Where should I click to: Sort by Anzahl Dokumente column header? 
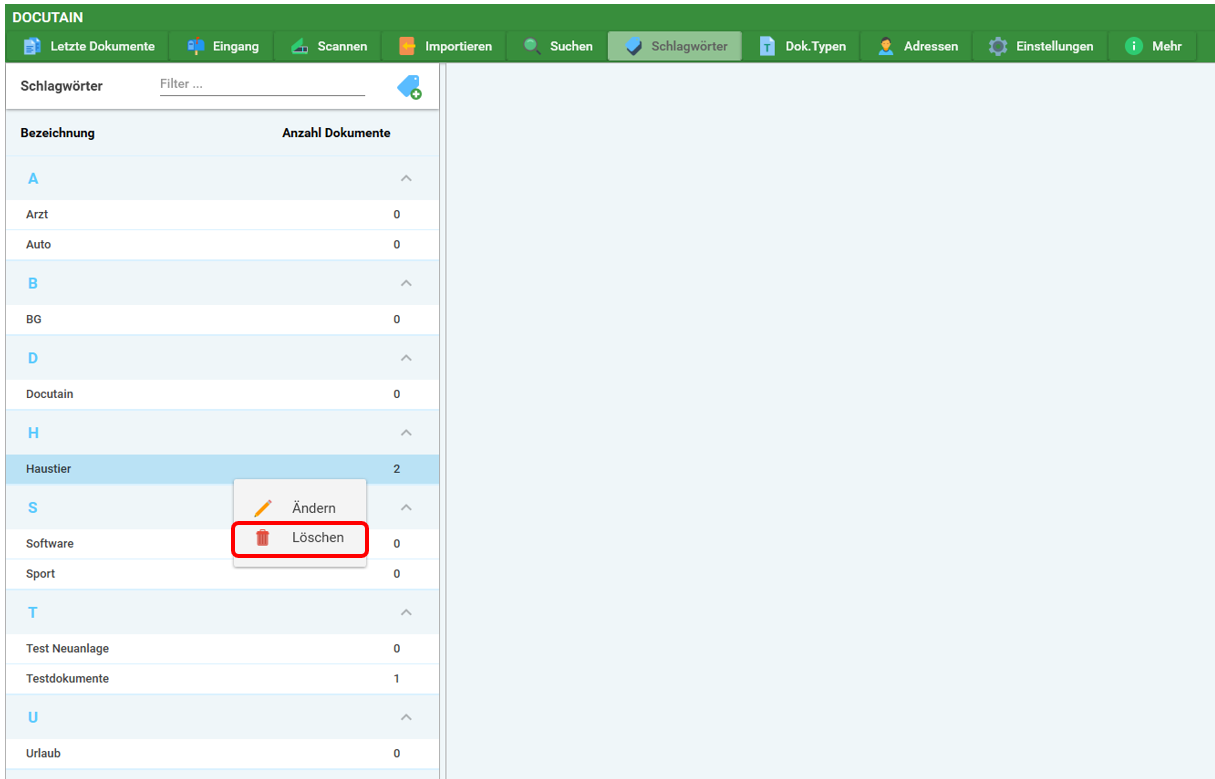pos(336,133)
